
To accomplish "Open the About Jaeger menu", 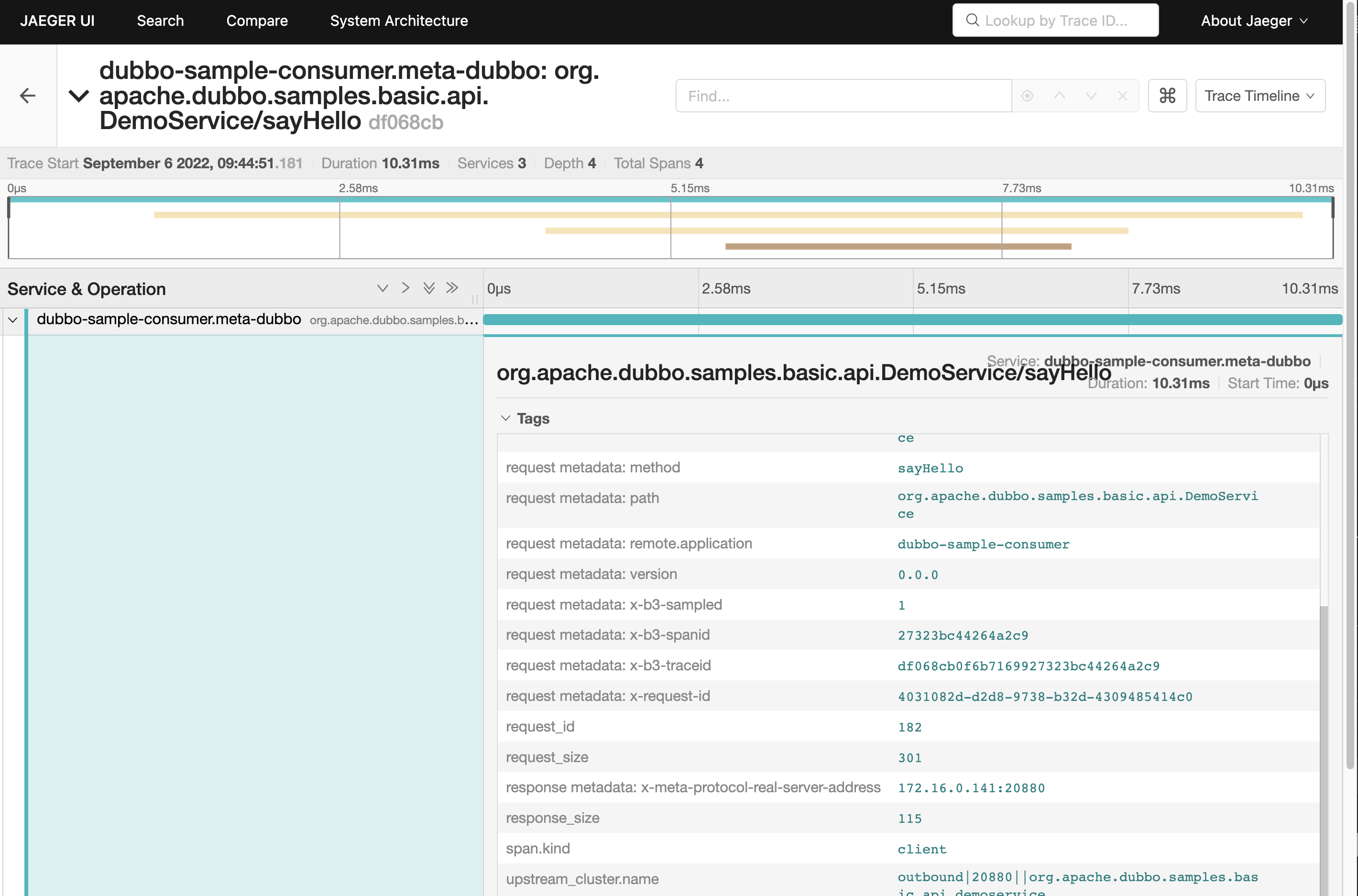I will coord(1253,21).
